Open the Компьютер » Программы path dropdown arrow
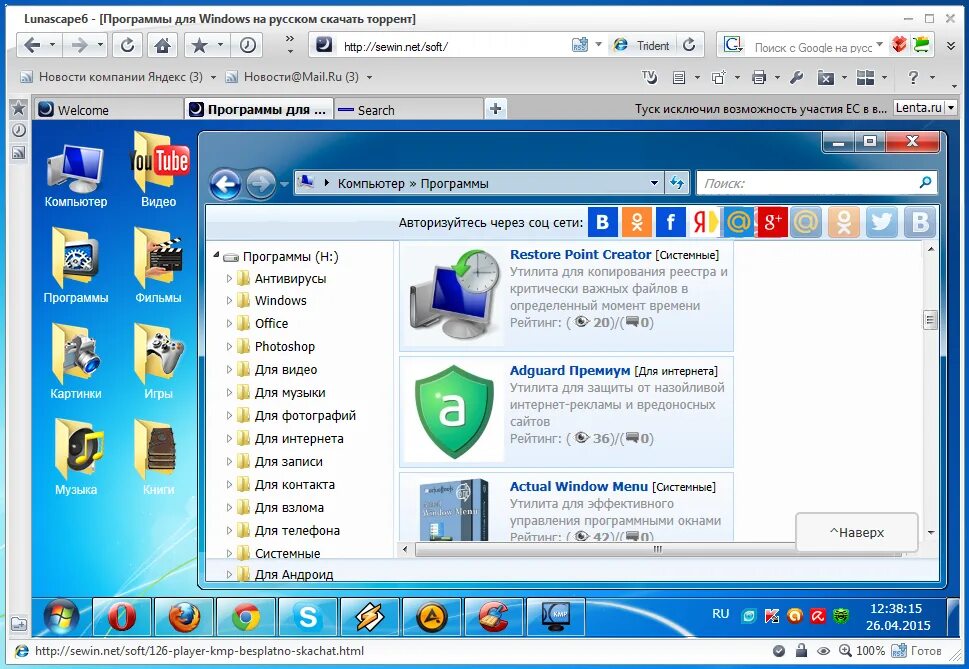This screenshot has height=669, width=969. (x=654, y=183)
